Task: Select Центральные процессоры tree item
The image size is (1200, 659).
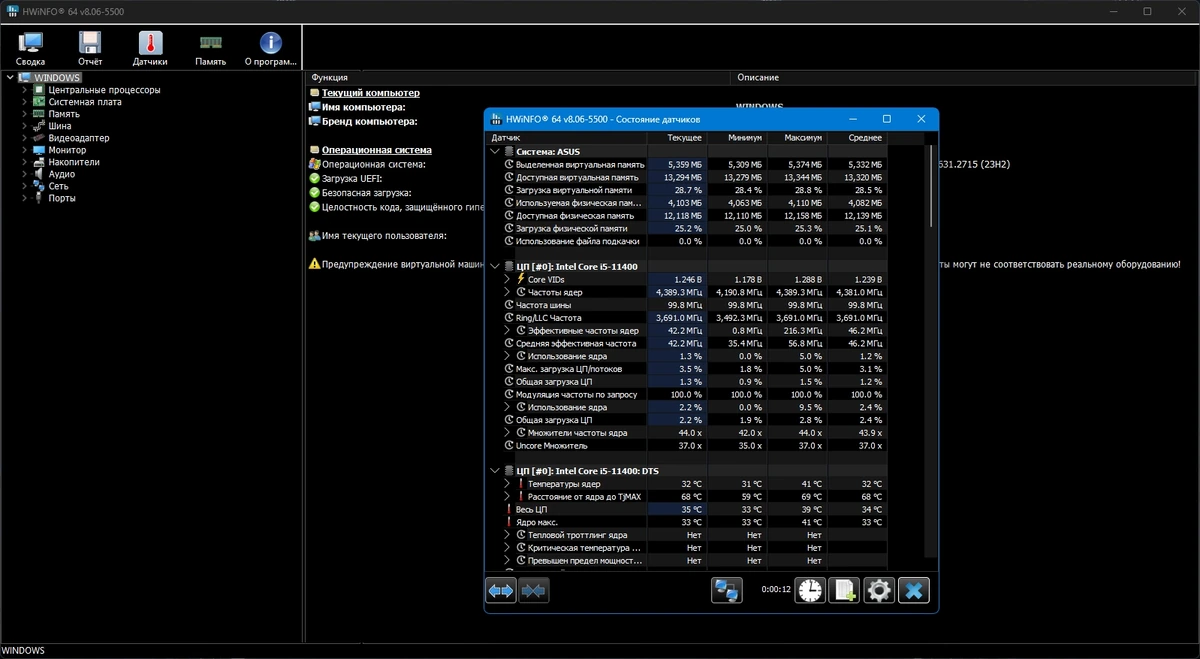Action: pyautogui.click(x=104, y=90)
